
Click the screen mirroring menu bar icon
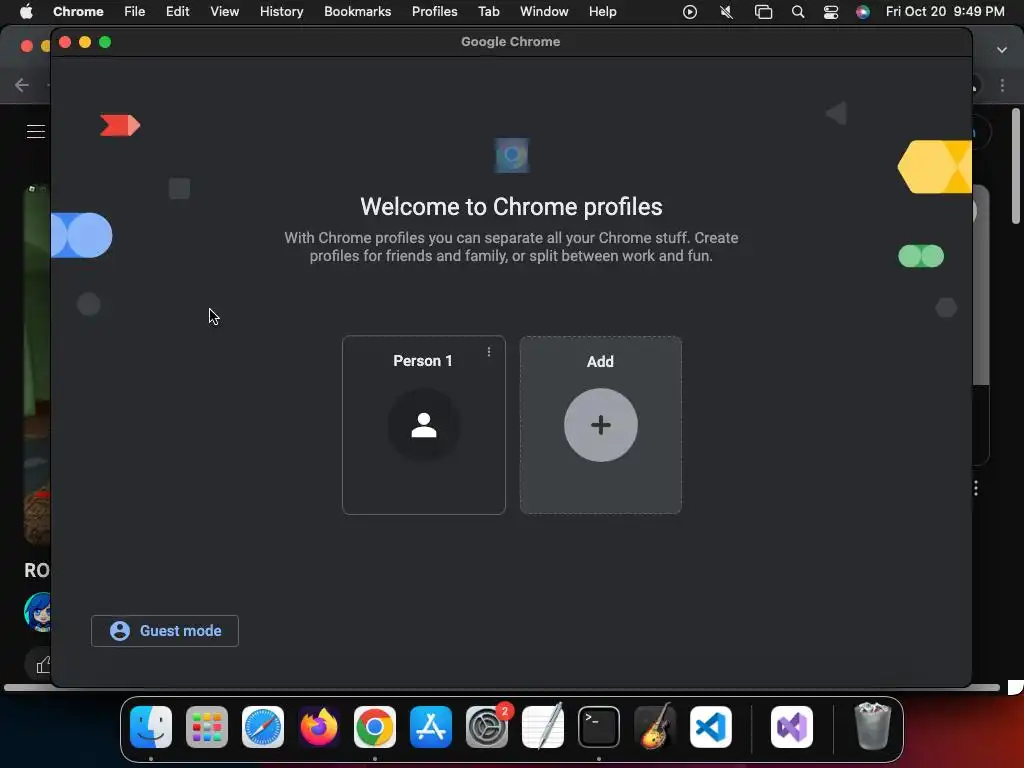[x=763, y=12]
